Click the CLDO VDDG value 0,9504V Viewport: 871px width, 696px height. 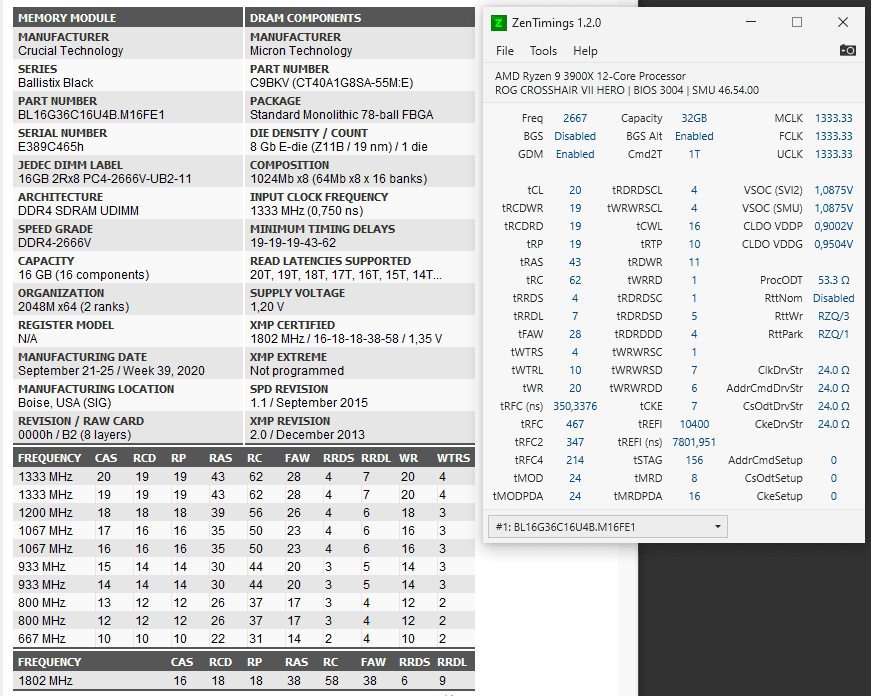(x=834, y=244)
